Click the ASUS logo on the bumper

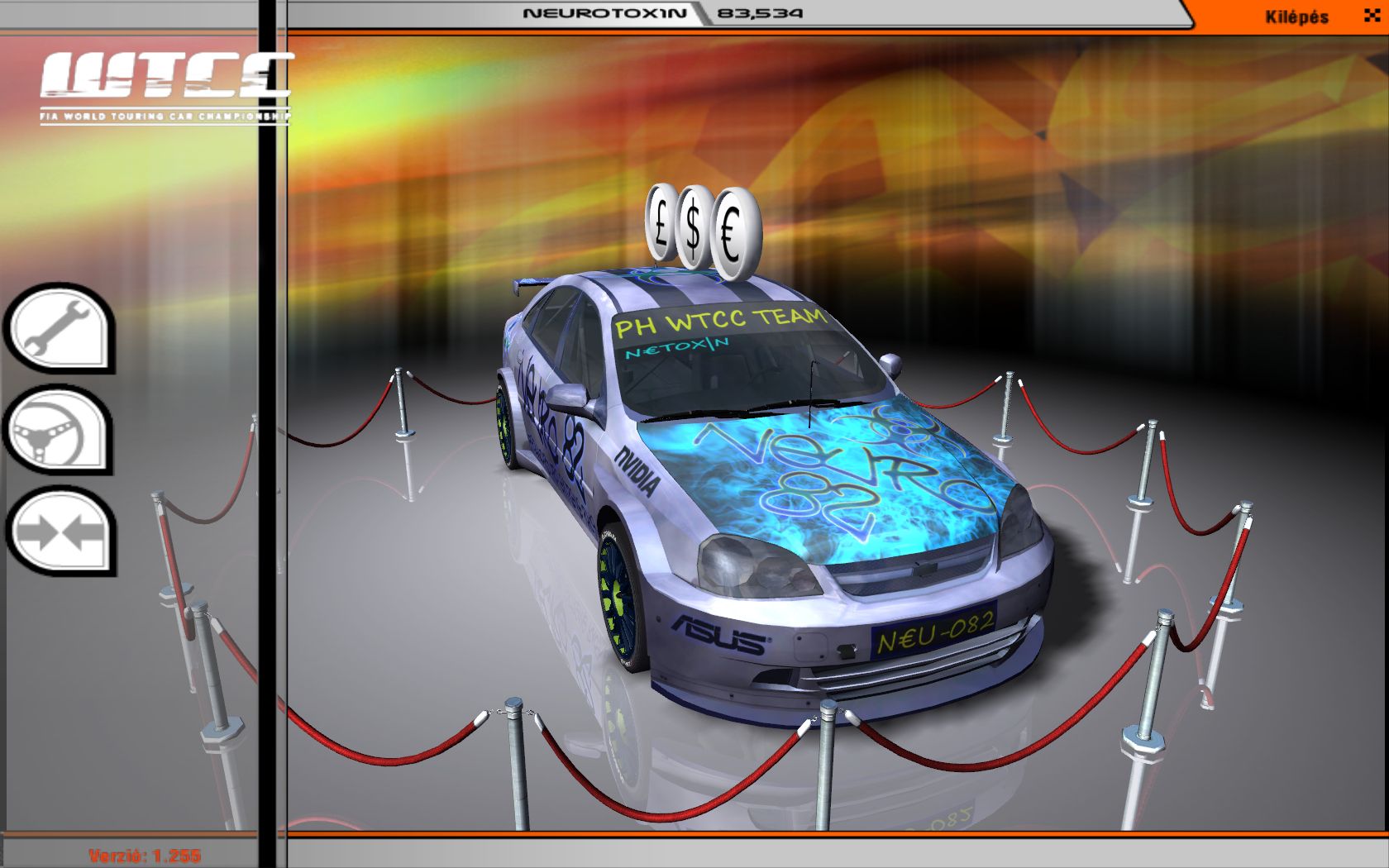coord(719,635)
